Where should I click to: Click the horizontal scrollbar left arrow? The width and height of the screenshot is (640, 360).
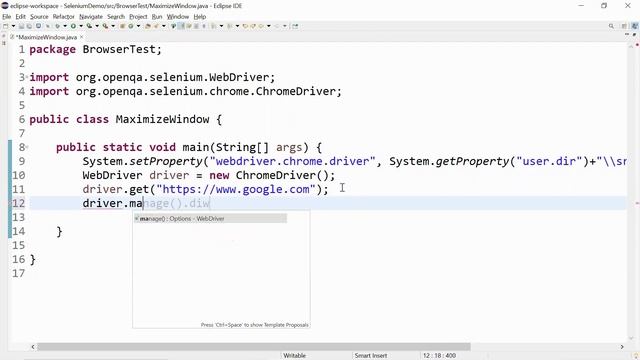click(x=33, y=347)
